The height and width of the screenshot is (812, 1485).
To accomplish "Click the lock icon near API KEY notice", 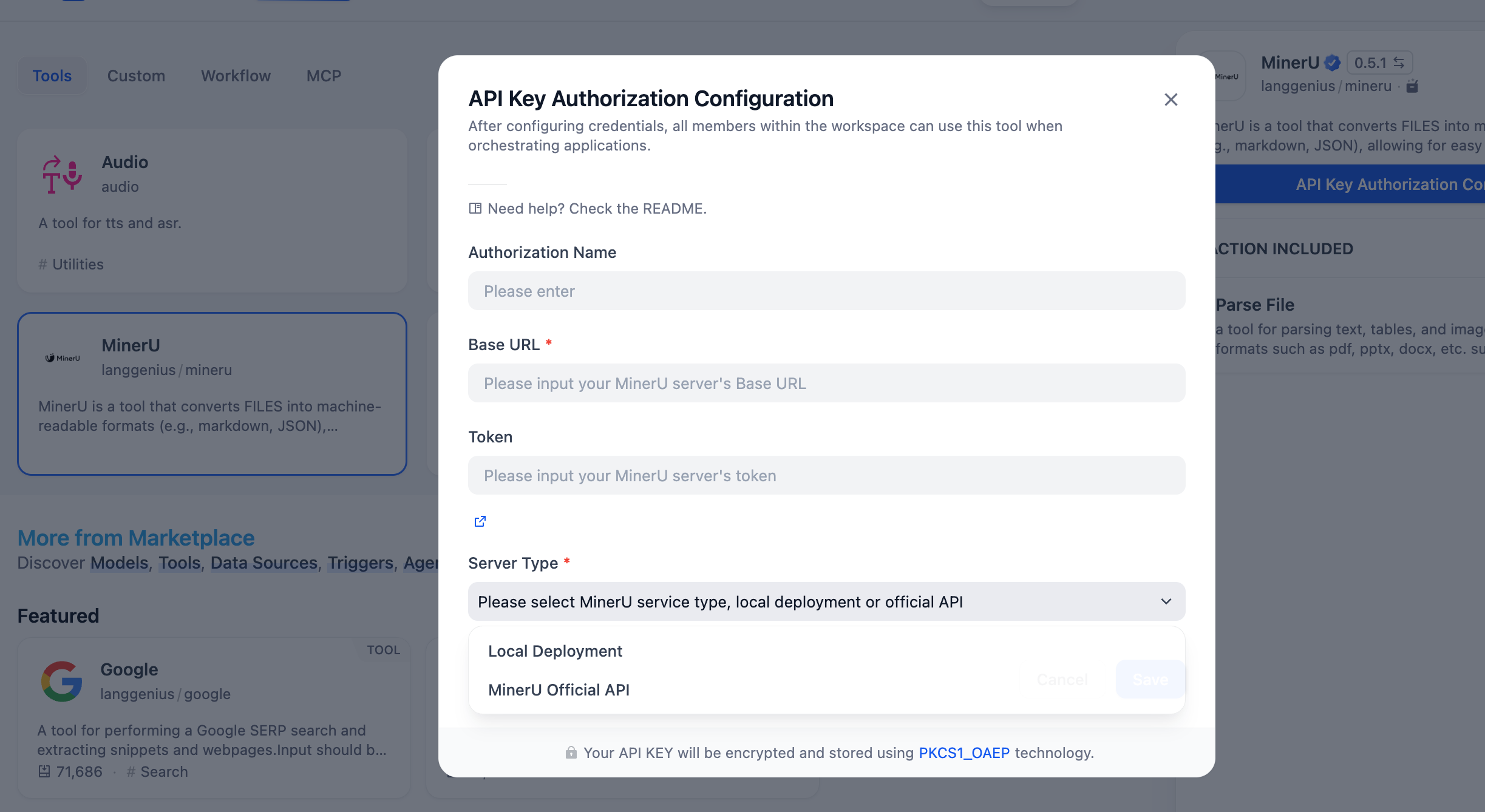I will click(571, 753).
